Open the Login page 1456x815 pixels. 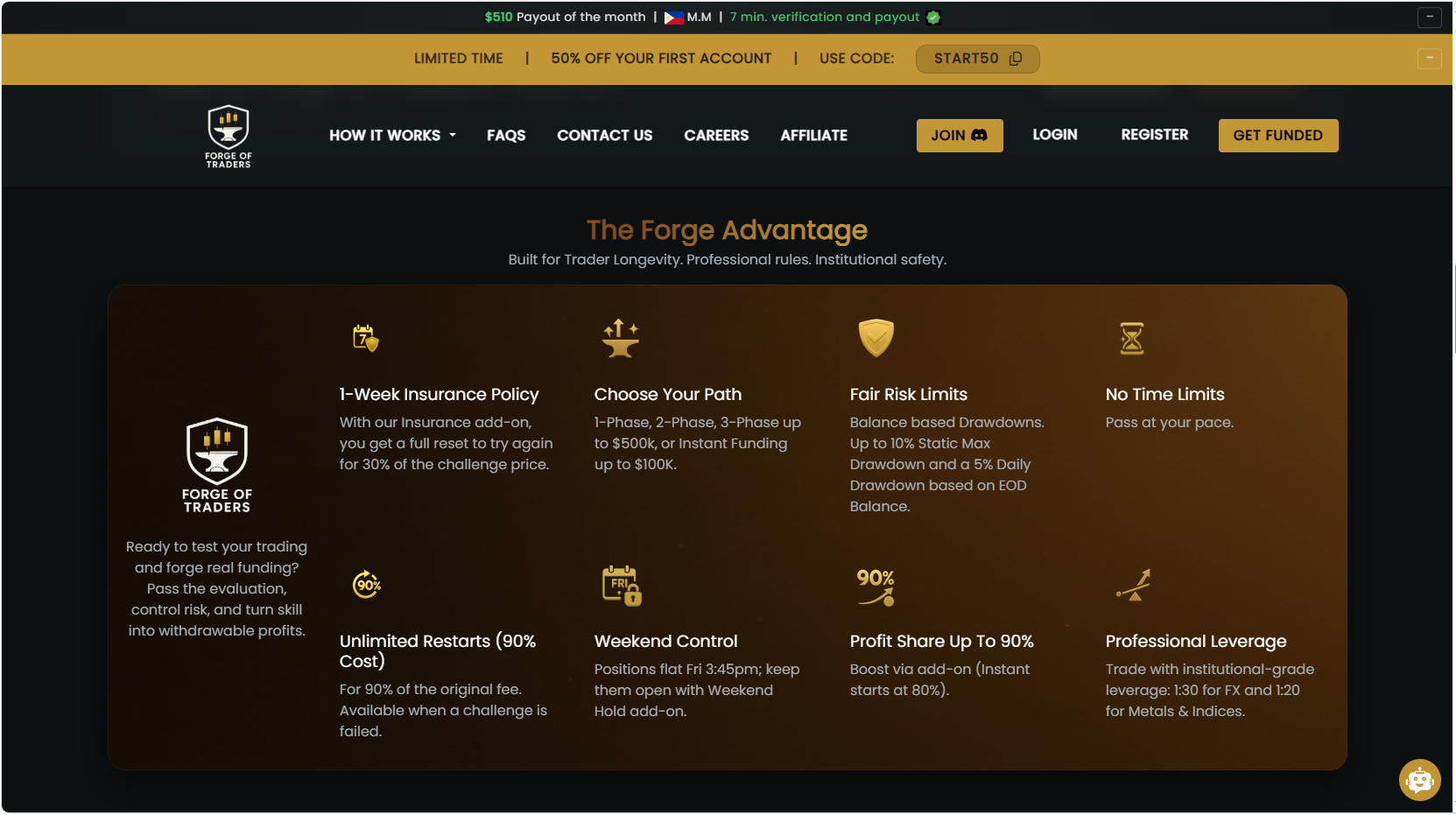[1055, 135]
